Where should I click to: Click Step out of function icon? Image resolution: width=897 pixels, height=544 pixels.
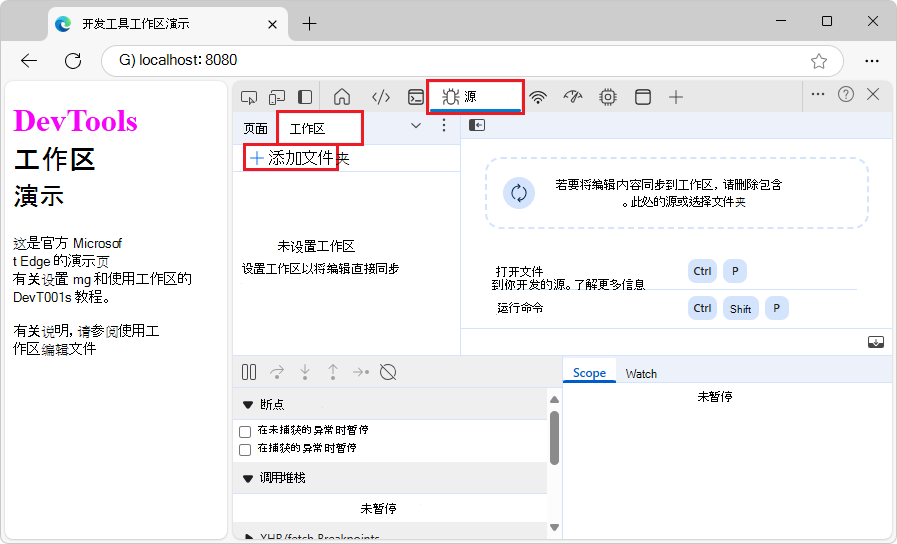[333, 372]
